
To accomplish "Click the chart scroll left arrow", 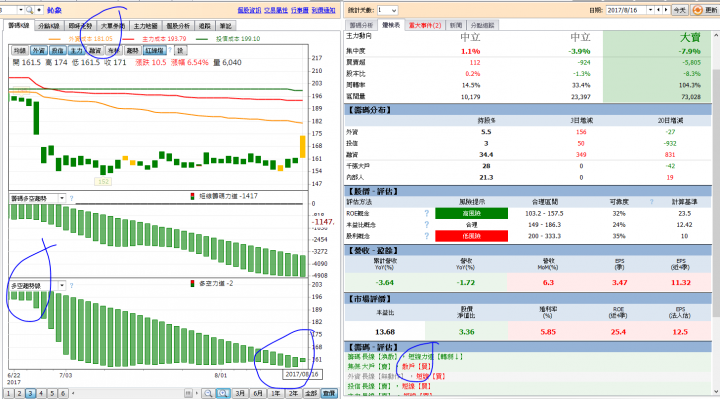I will pyautogui.click(x=73, y=393).
